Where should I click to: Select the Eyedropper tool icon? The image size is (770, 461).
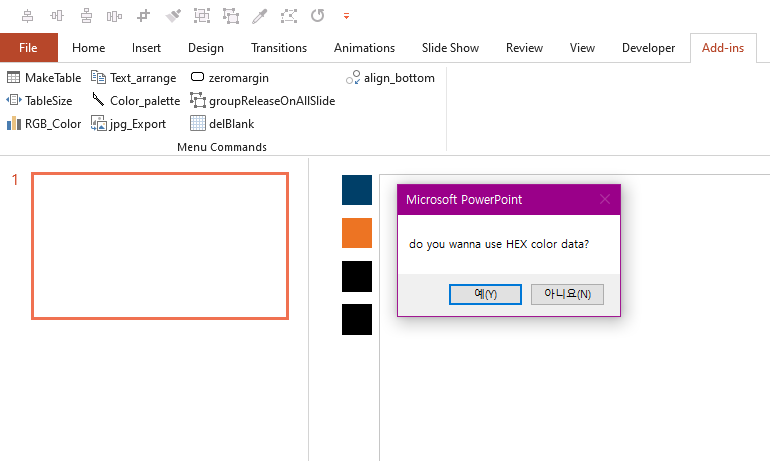coord(259,16)
